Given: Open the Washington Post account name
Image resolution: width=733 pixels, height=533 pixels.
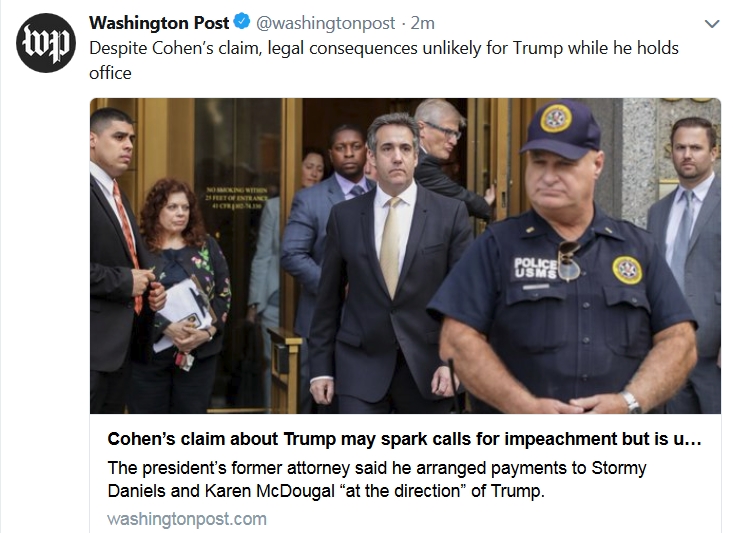Looking at the screenshot, I should click(x=159, y=24).
